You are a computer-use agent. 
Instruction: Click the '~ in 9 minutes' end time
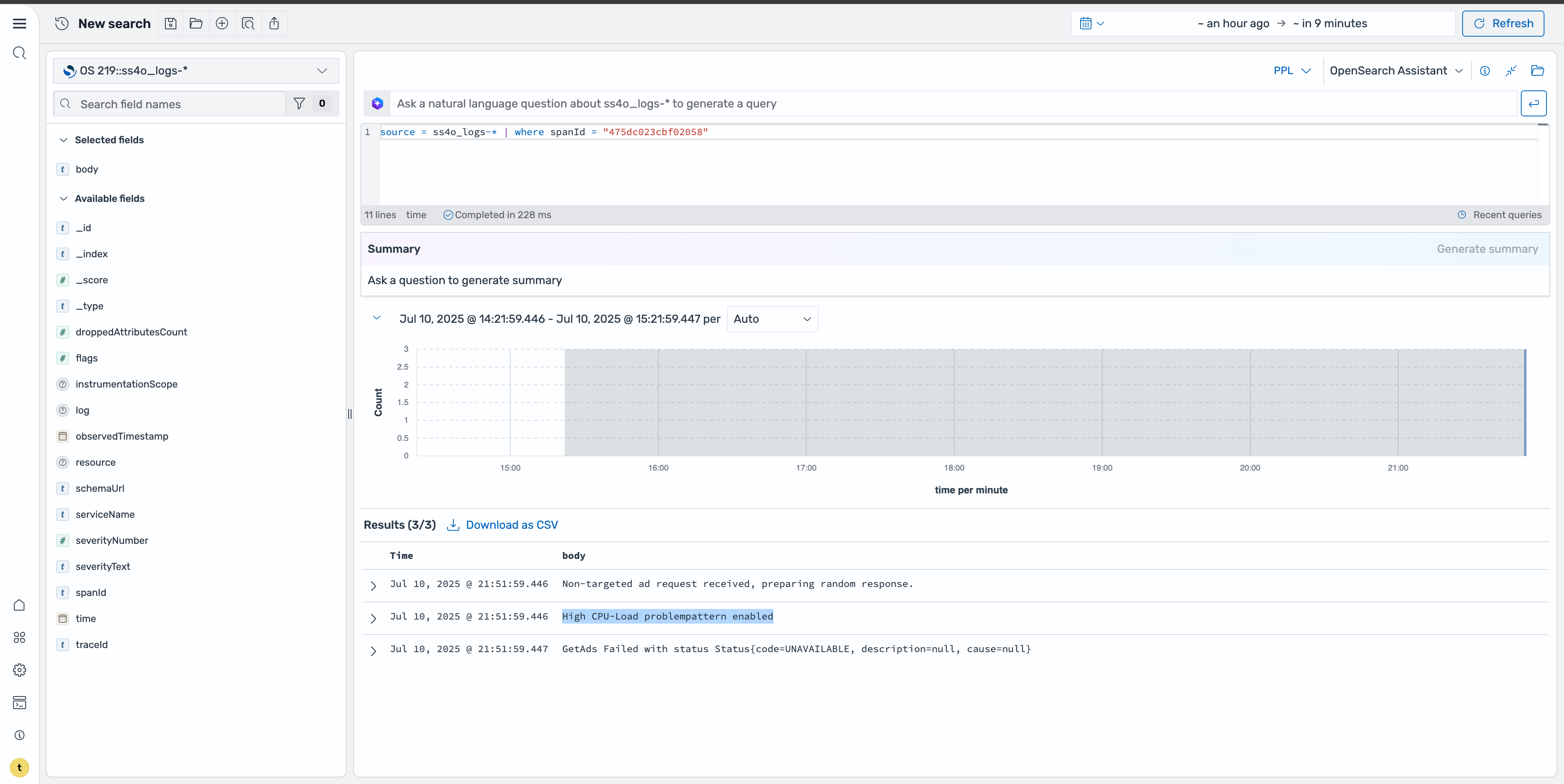(1330, 24)
